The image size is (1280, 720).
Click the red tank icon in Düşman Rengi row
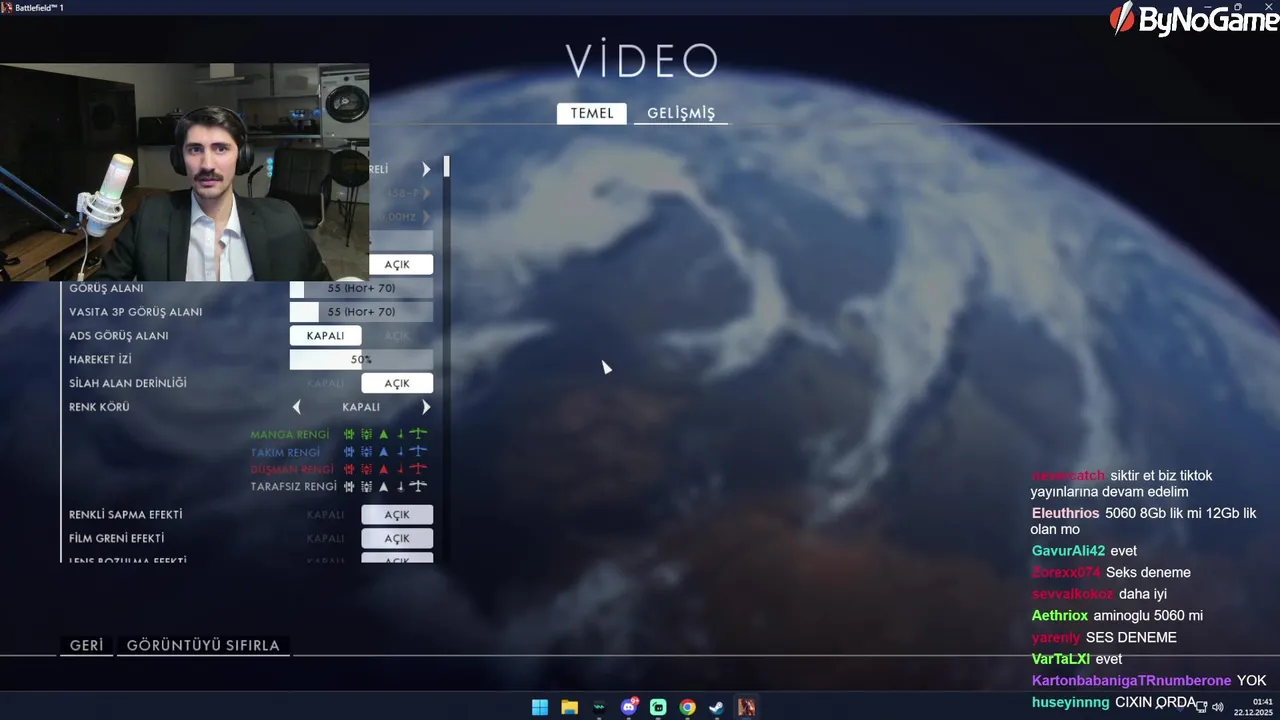coord(349,469)
